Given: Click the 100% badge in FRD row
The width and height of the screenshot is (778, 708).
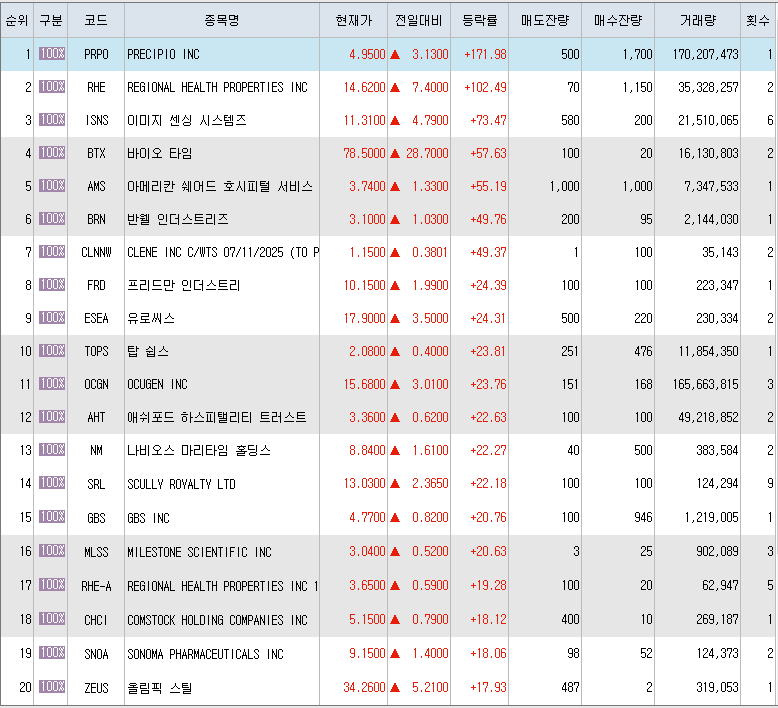Looking at the screenshot, I should (x=52, y=285).
